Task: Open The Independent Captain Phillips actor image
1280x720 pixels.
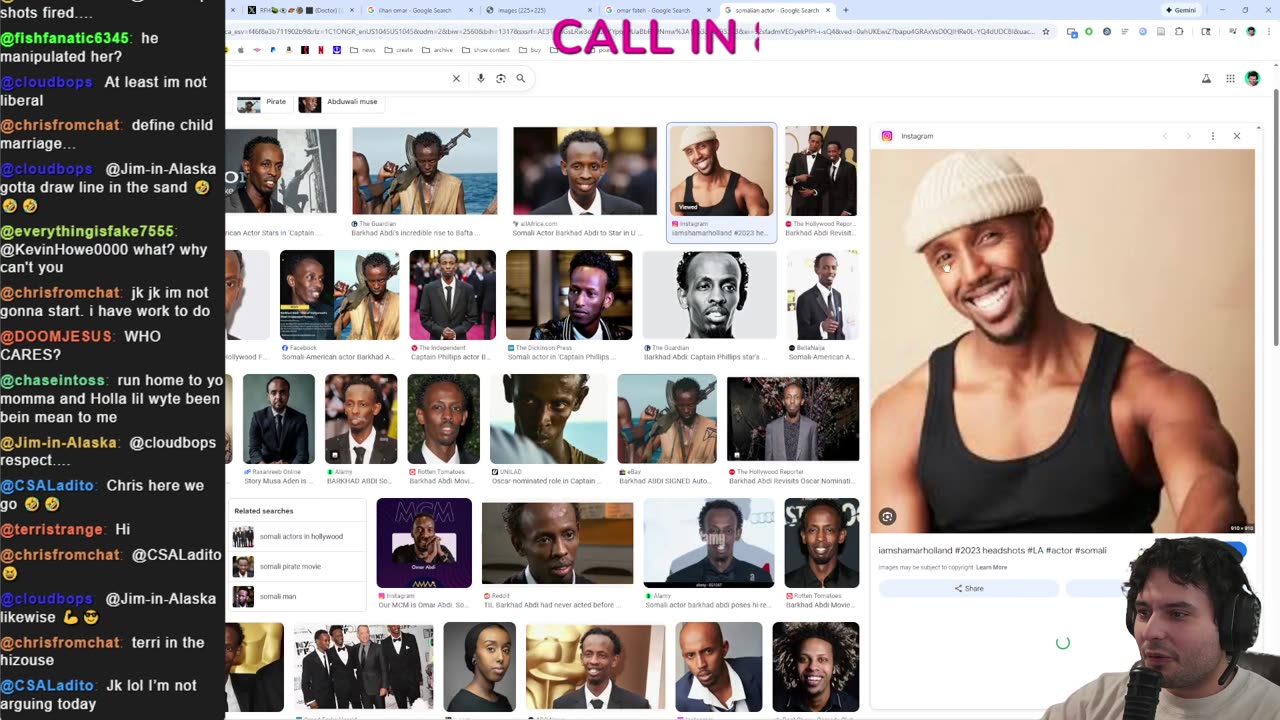Action: 452,295
